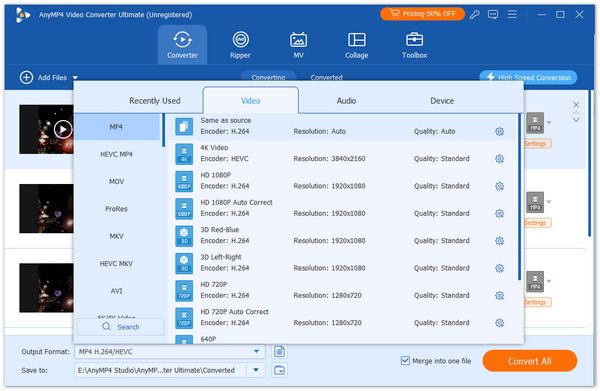This screenshot has width=600, height=391.
Task: Expand the Add Files dropdown arrow
Action: tap(75, 78)
